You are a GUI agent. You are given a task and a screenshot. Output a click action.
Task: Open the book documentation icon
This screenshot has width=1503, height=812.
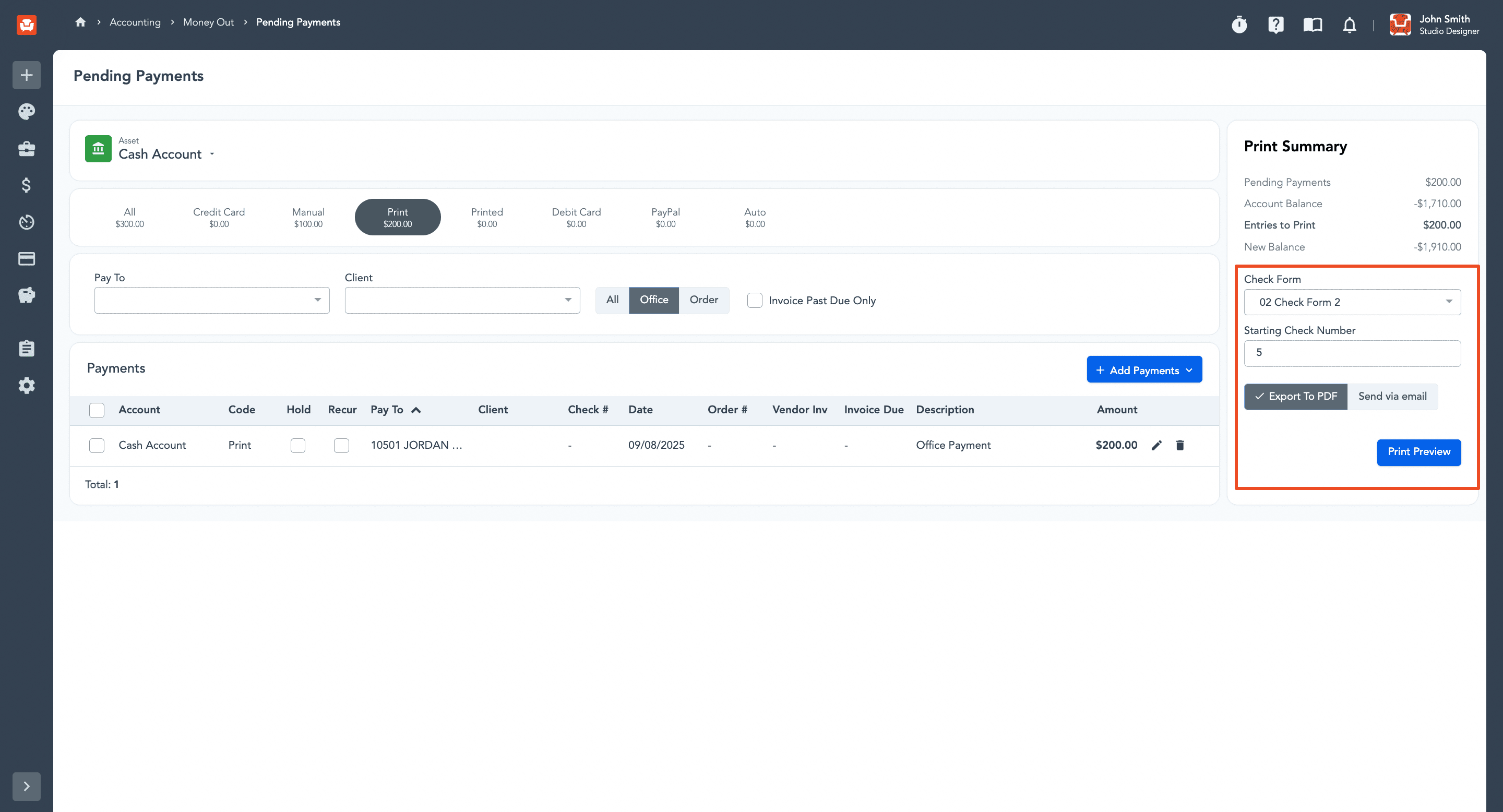tap(1312, 25)
